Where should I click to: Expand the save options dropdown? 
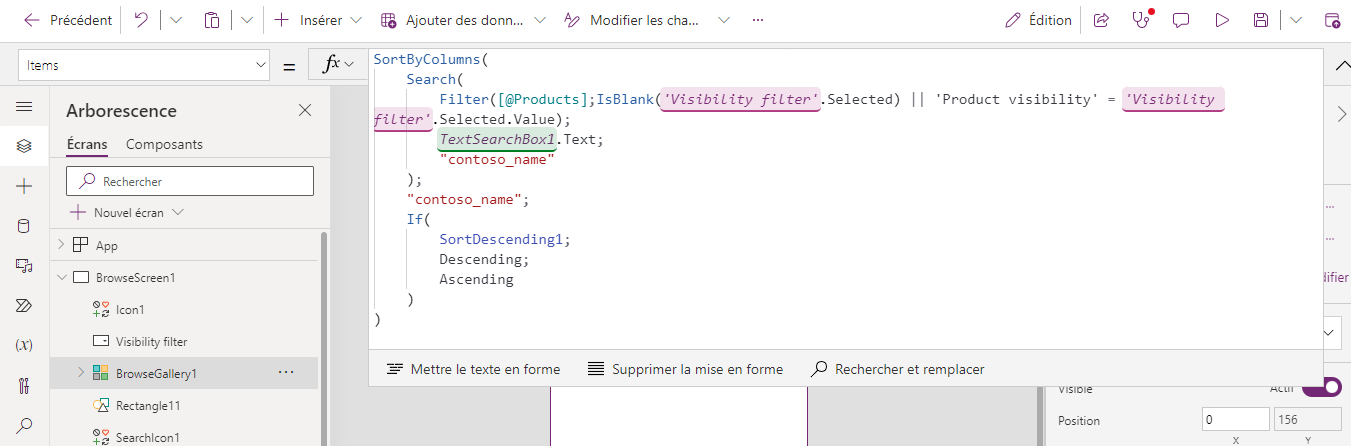(1296, 20)
